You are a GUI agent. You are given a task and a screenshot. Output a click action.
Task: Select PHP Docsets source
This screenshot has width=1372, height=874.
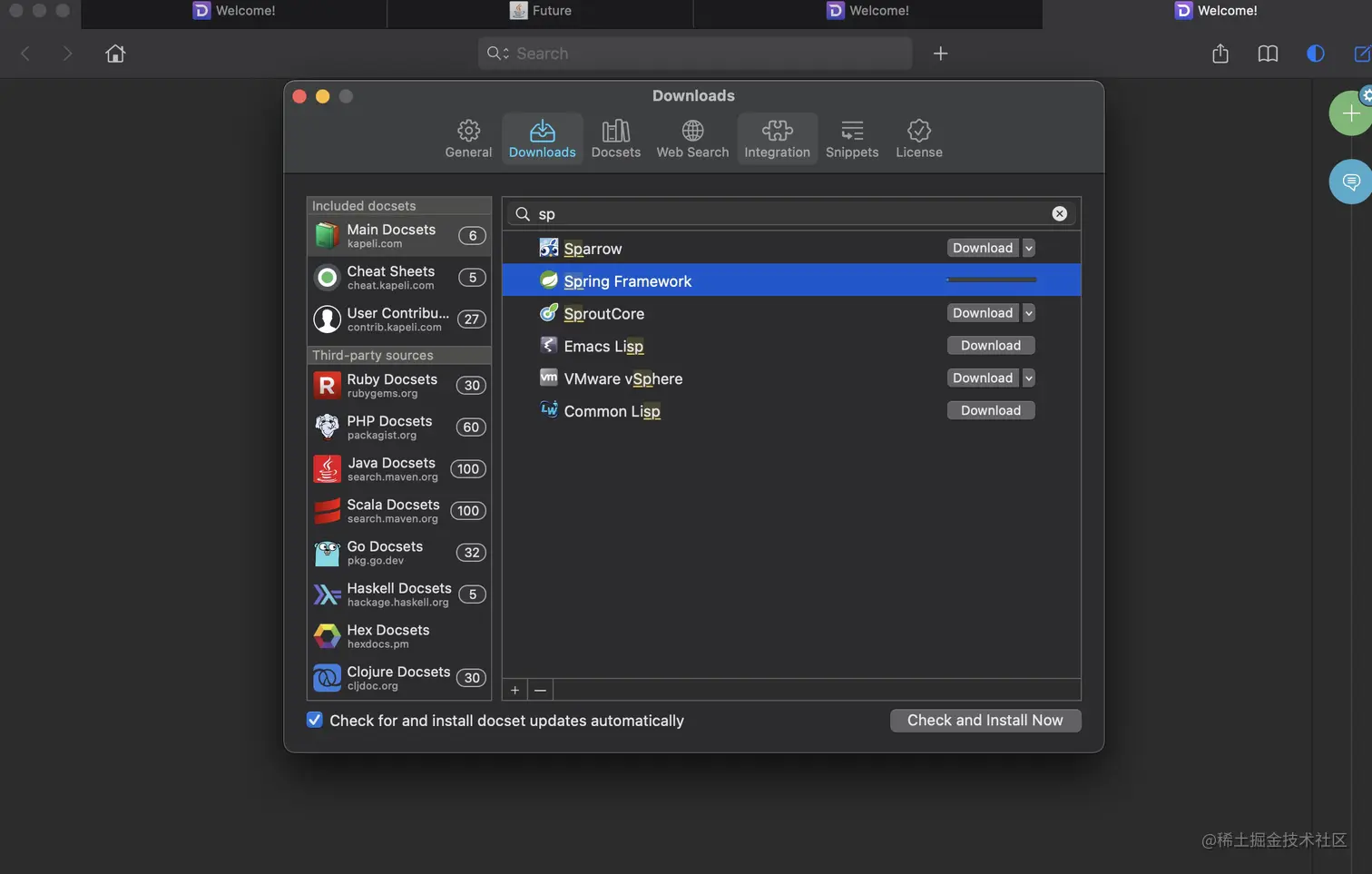399,427
